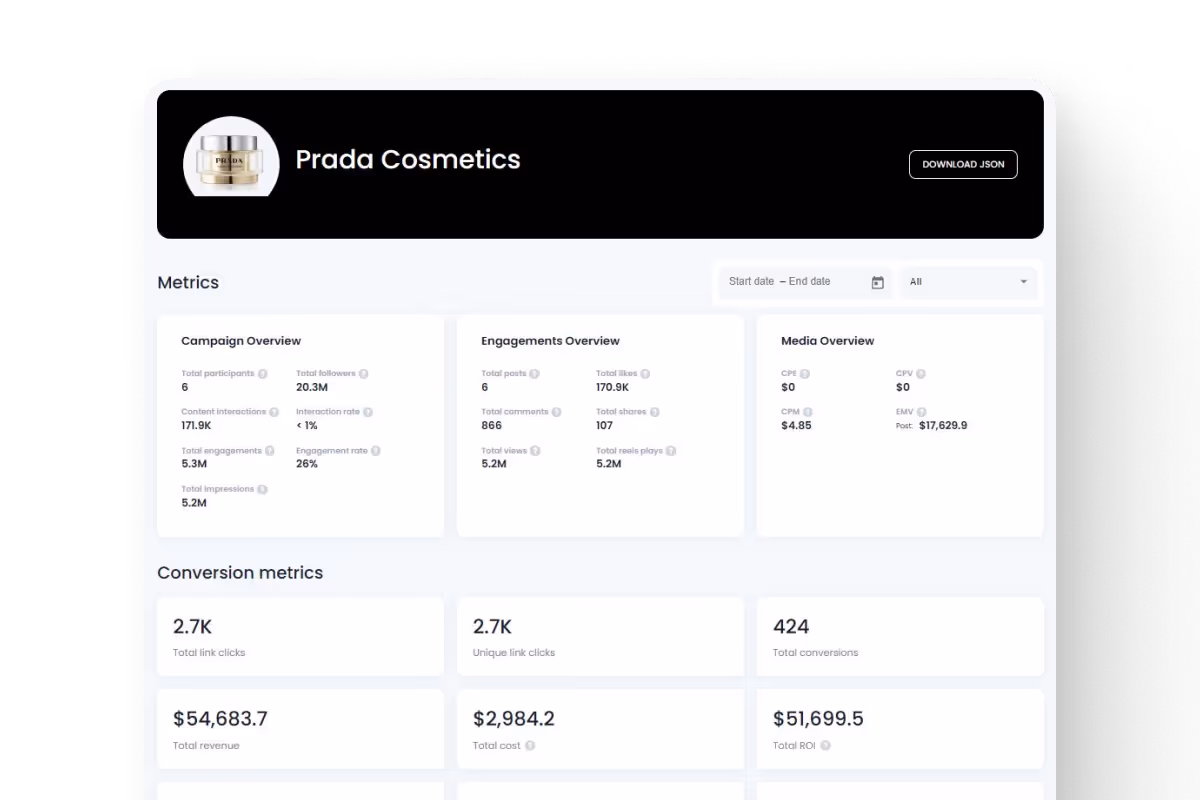Select the < 1% interaction rate value
This screenshot has height=800, width=1200.
pyautogui.click(x=306, y=426)
